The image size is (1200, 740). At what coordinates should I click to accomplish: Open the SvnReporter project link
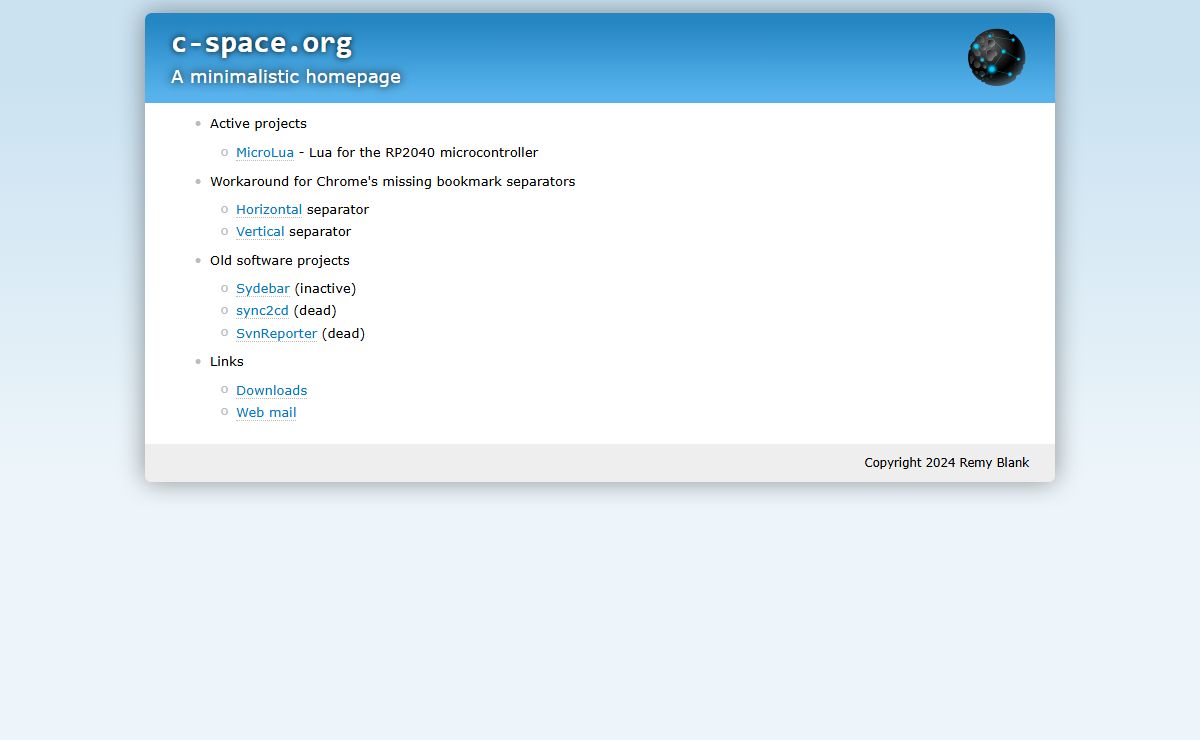[x=277, y=334]
